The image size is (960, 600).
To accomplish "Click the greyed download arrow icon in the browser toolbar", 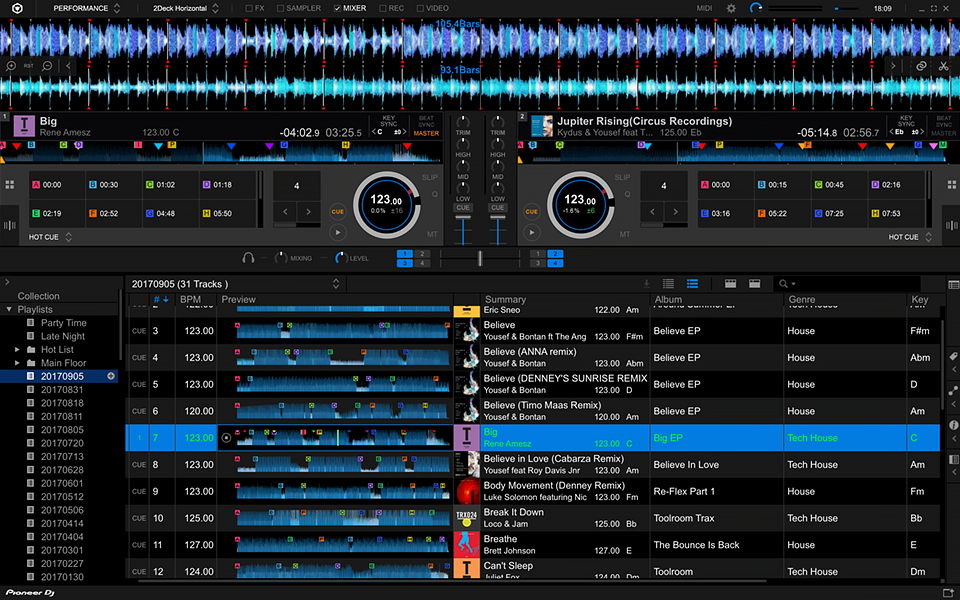I will pos(646,283).
